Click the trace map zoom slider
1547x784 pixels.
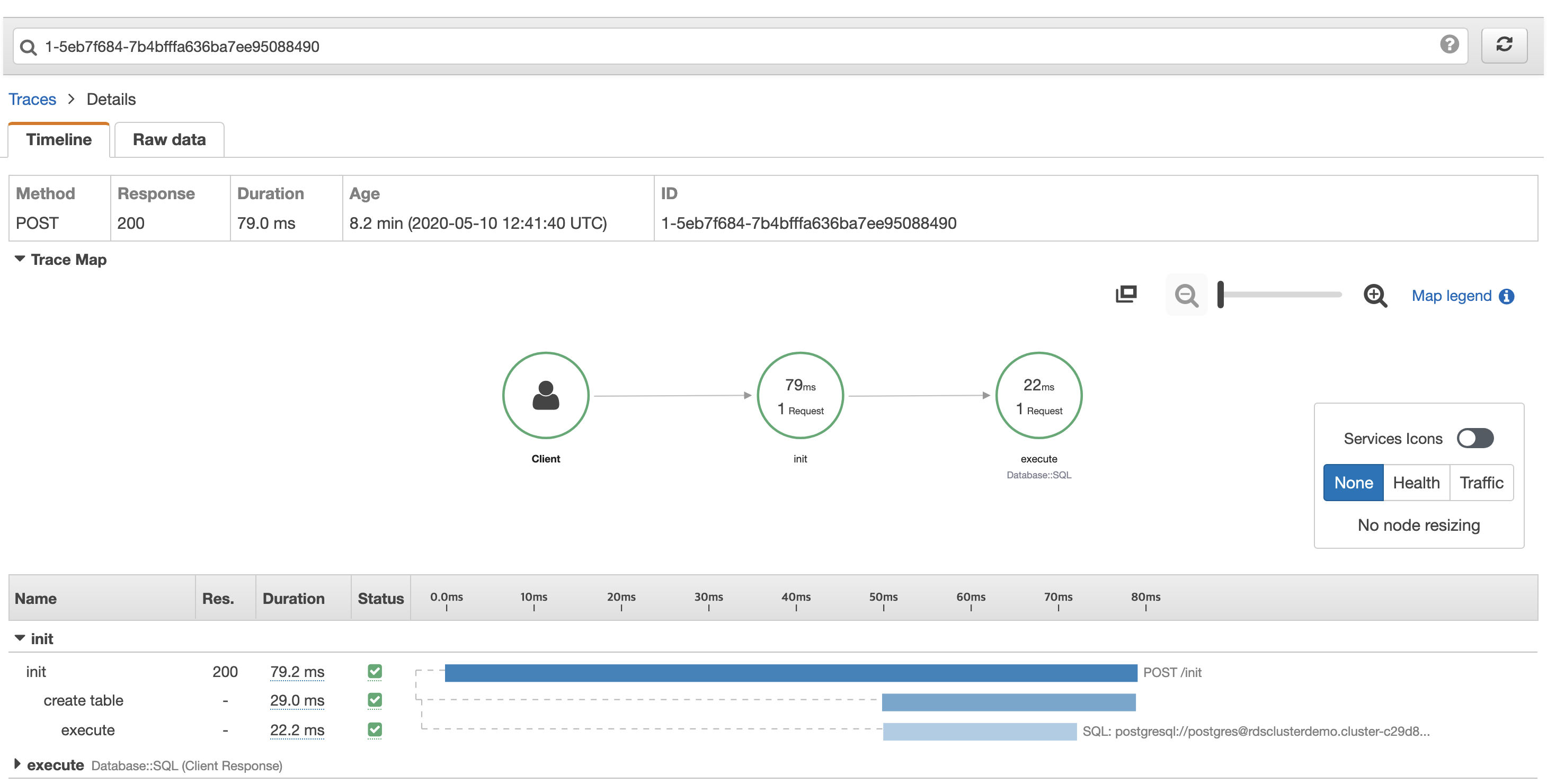1279,295
